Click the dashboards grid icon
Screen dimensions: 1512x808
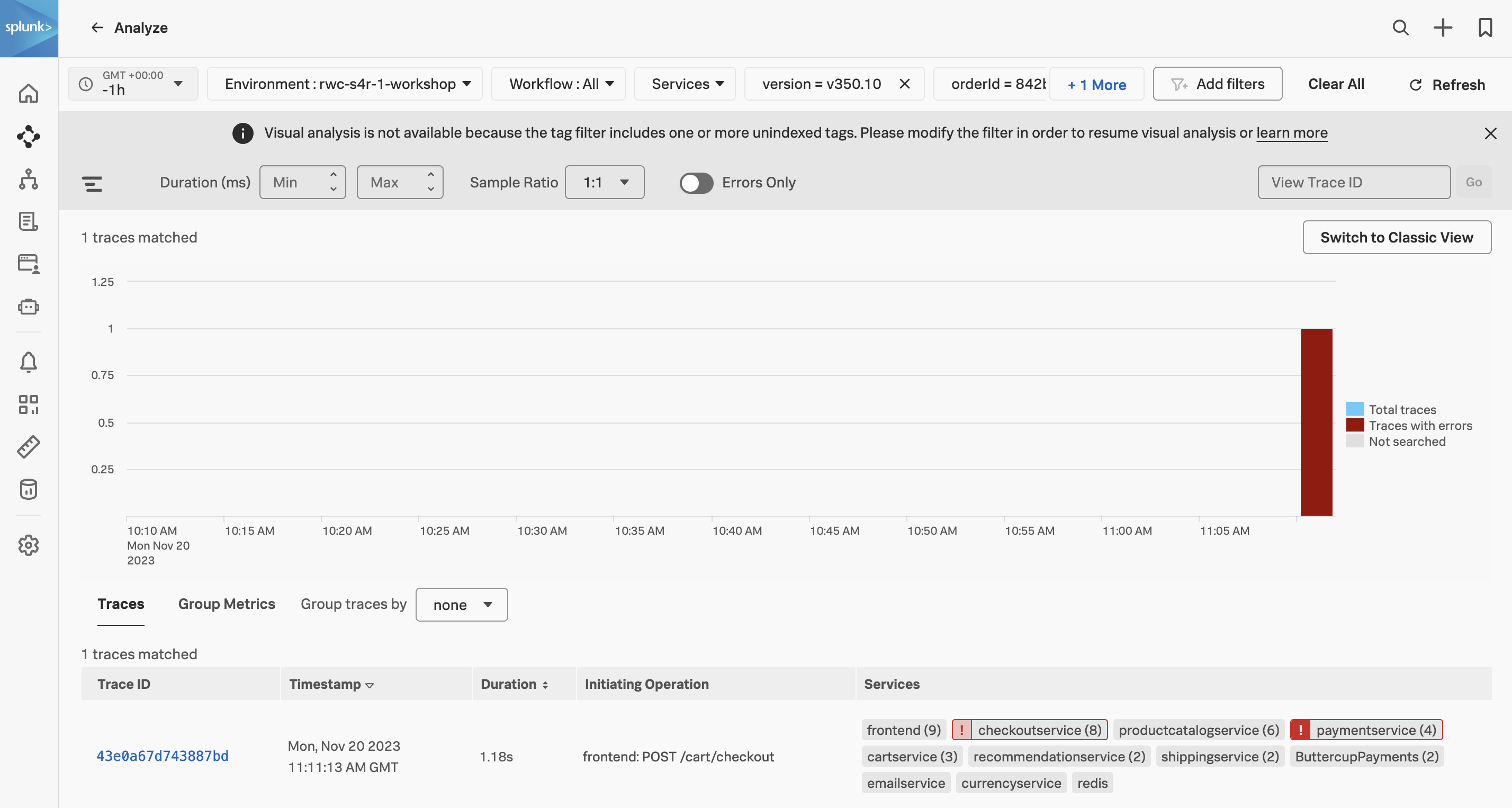[28, 404]
